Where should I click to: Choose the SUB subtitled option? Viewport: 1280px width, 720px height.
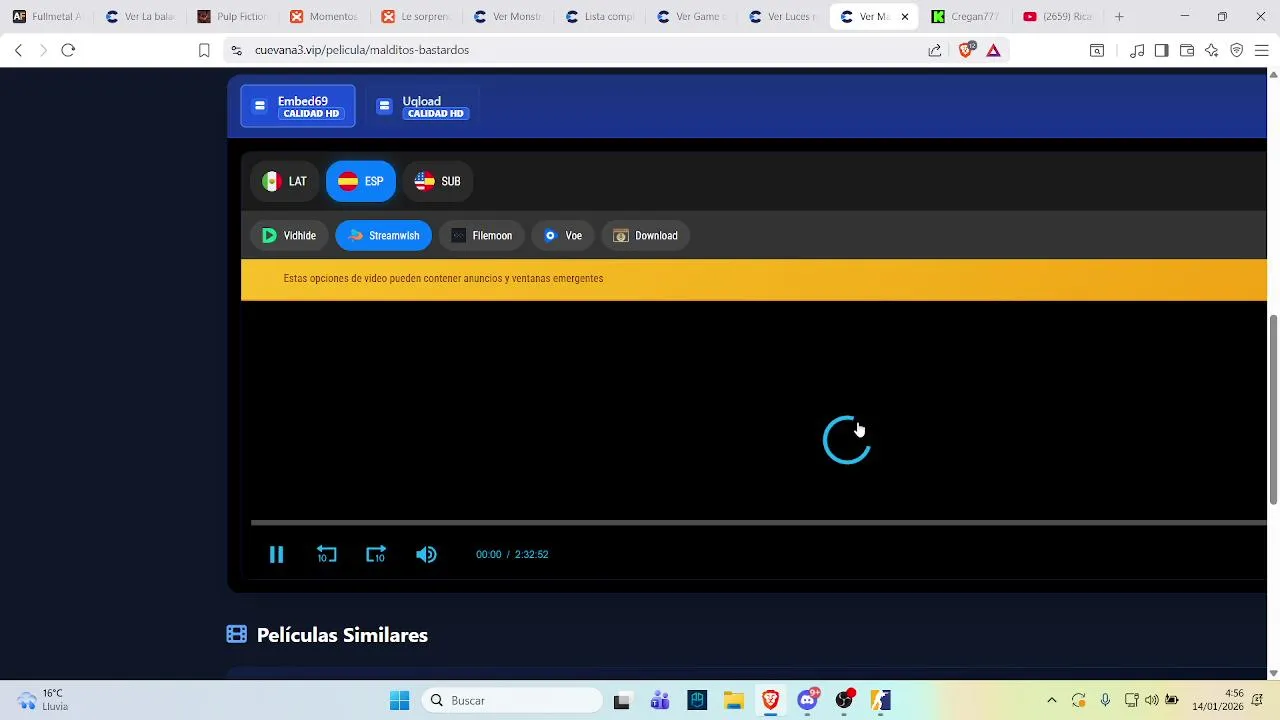(x=438, y=181)
